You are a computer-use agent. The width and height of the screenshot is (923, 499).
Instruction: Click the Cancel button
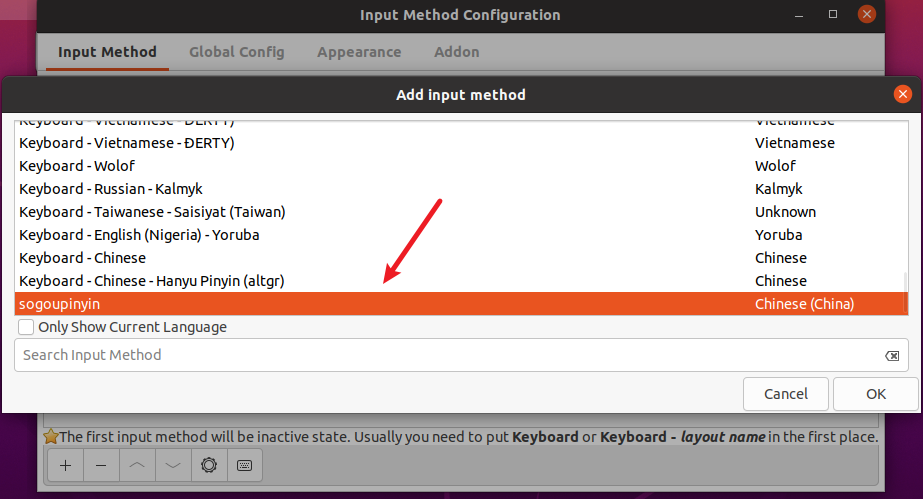pos(785,394)
